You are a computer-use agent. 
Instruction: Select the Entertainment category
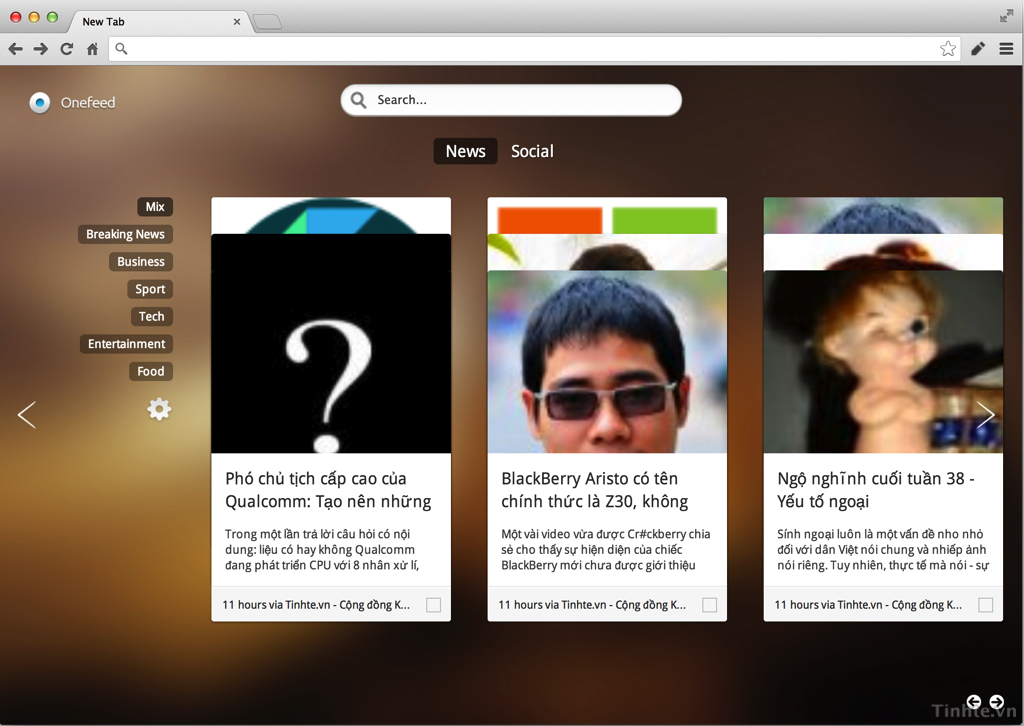click(127, 344)
